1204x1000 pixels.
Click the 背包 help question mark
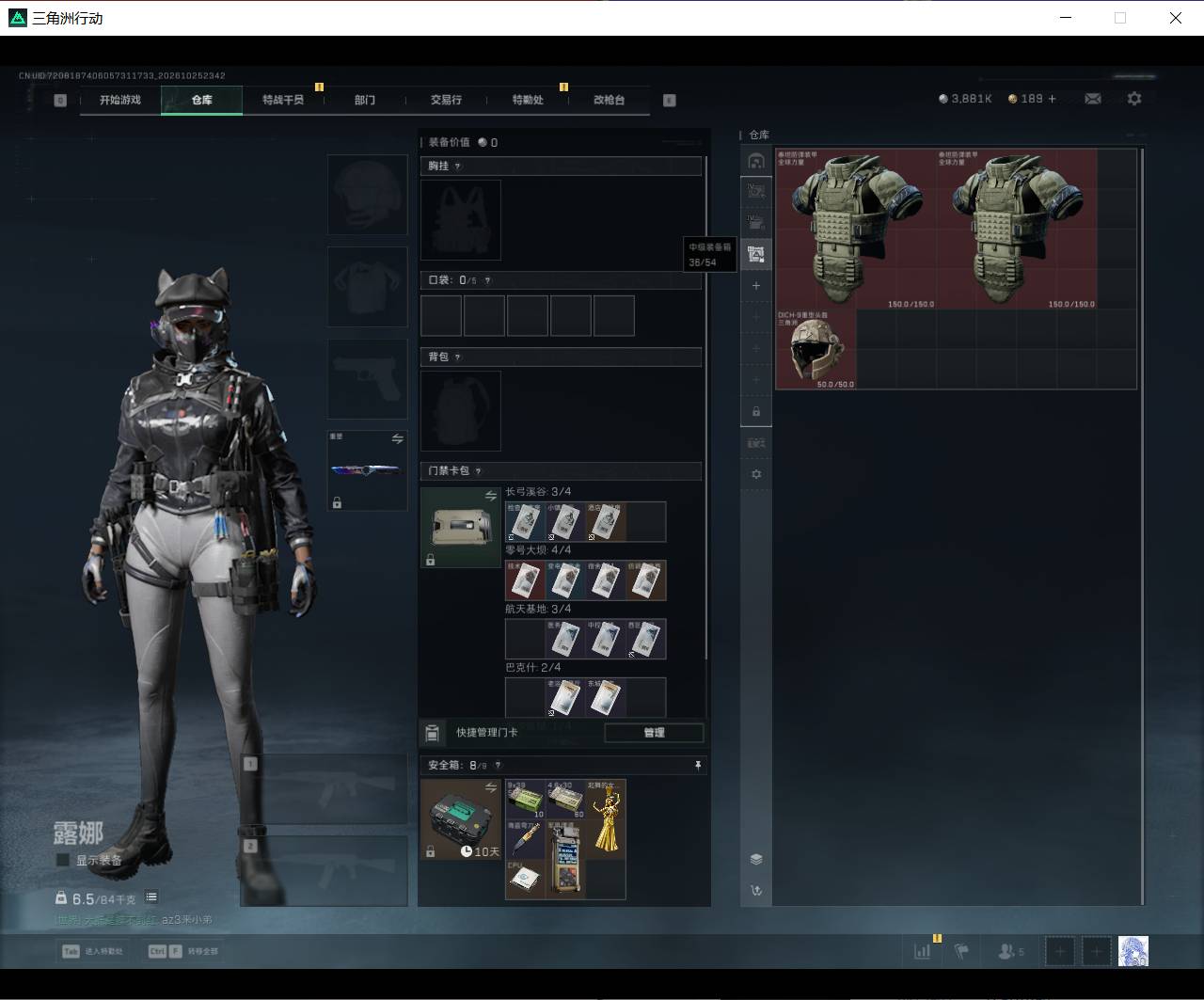458,357
